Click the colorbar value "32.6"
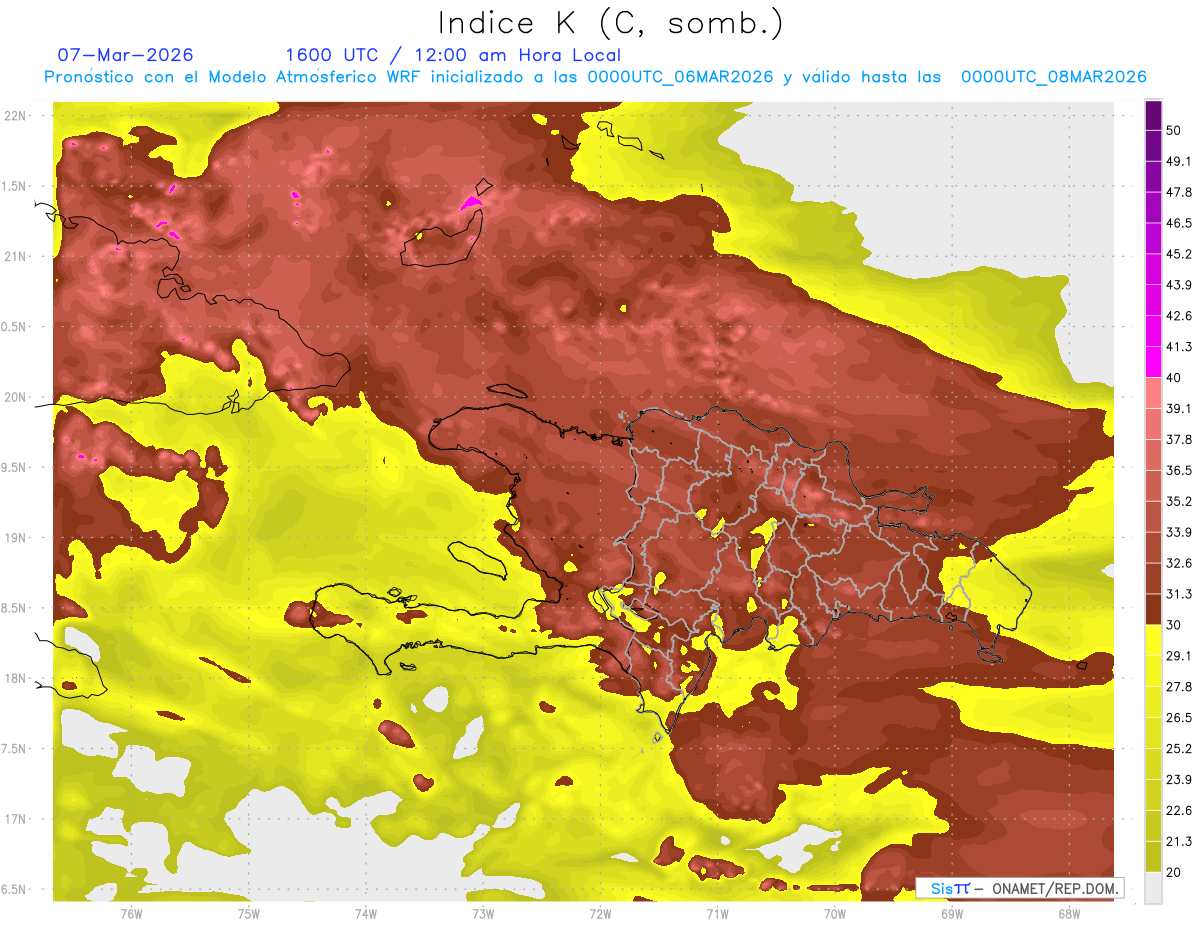This screenshot has height=927, width=1200. pyautogui.click(x=1179, y=563)
